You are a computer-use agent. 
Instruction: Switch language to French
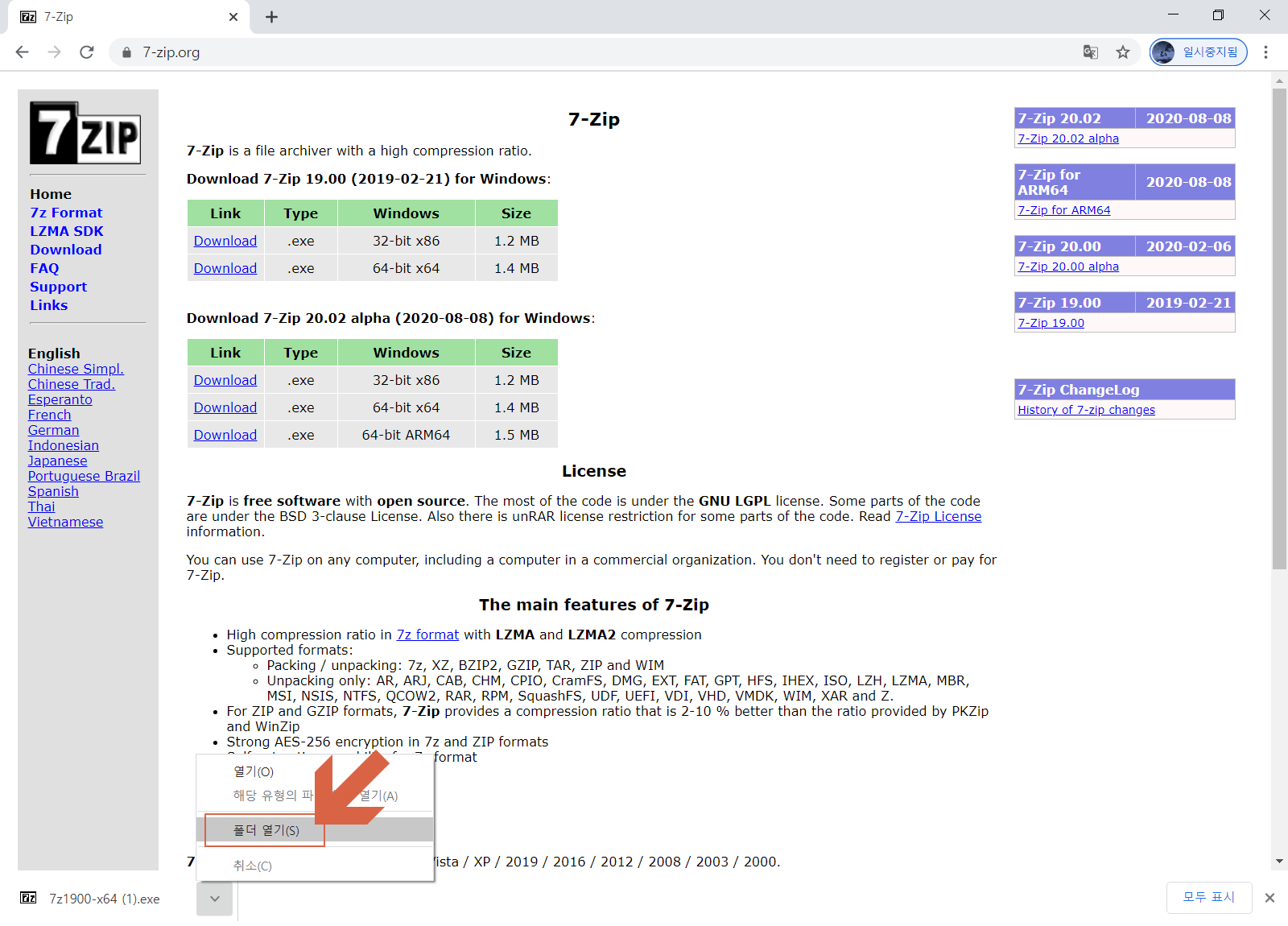pos(49,415)
